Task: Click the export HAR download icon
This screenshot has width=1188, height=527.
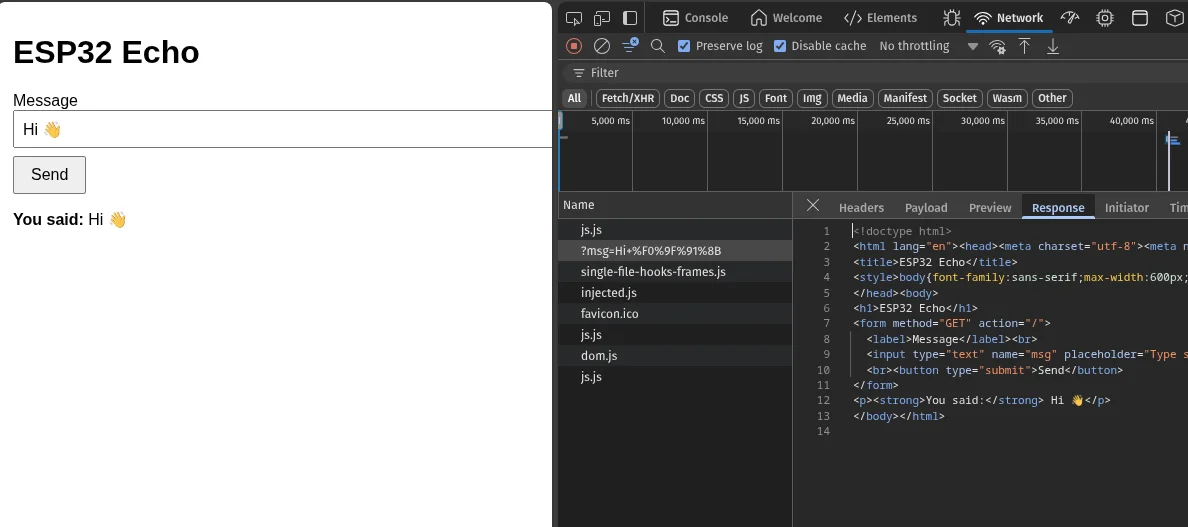Action: [1052, 46]
